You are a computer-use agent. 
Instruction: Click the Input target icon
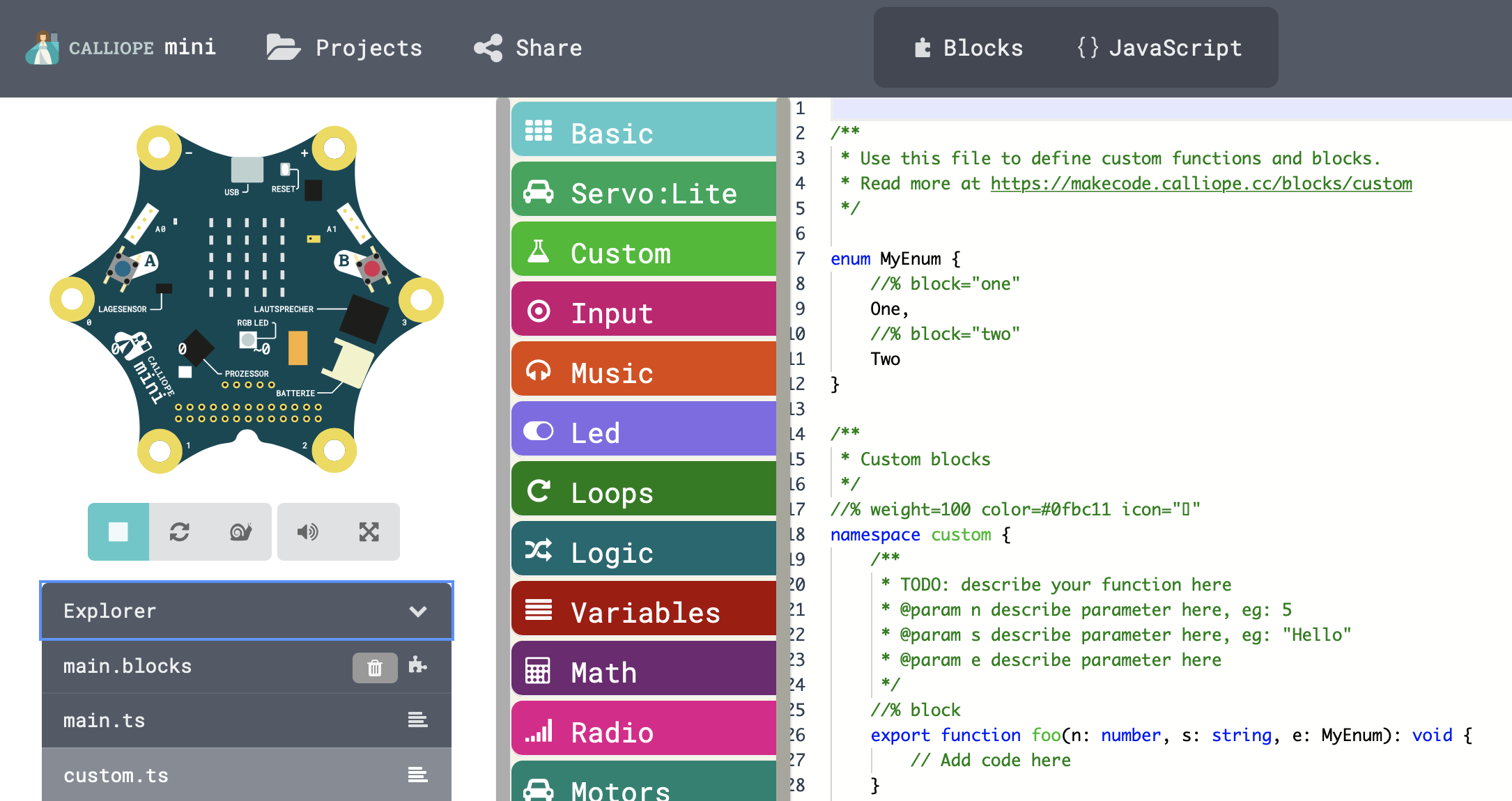tap(539, 311)
